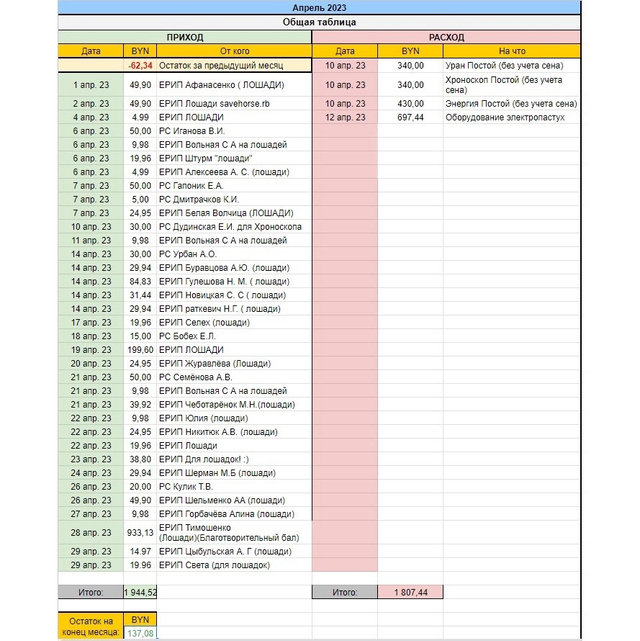Select the "ЕРИП Для лошадок! :)" cell
The image size is (640, 641).
coord(233,458)
